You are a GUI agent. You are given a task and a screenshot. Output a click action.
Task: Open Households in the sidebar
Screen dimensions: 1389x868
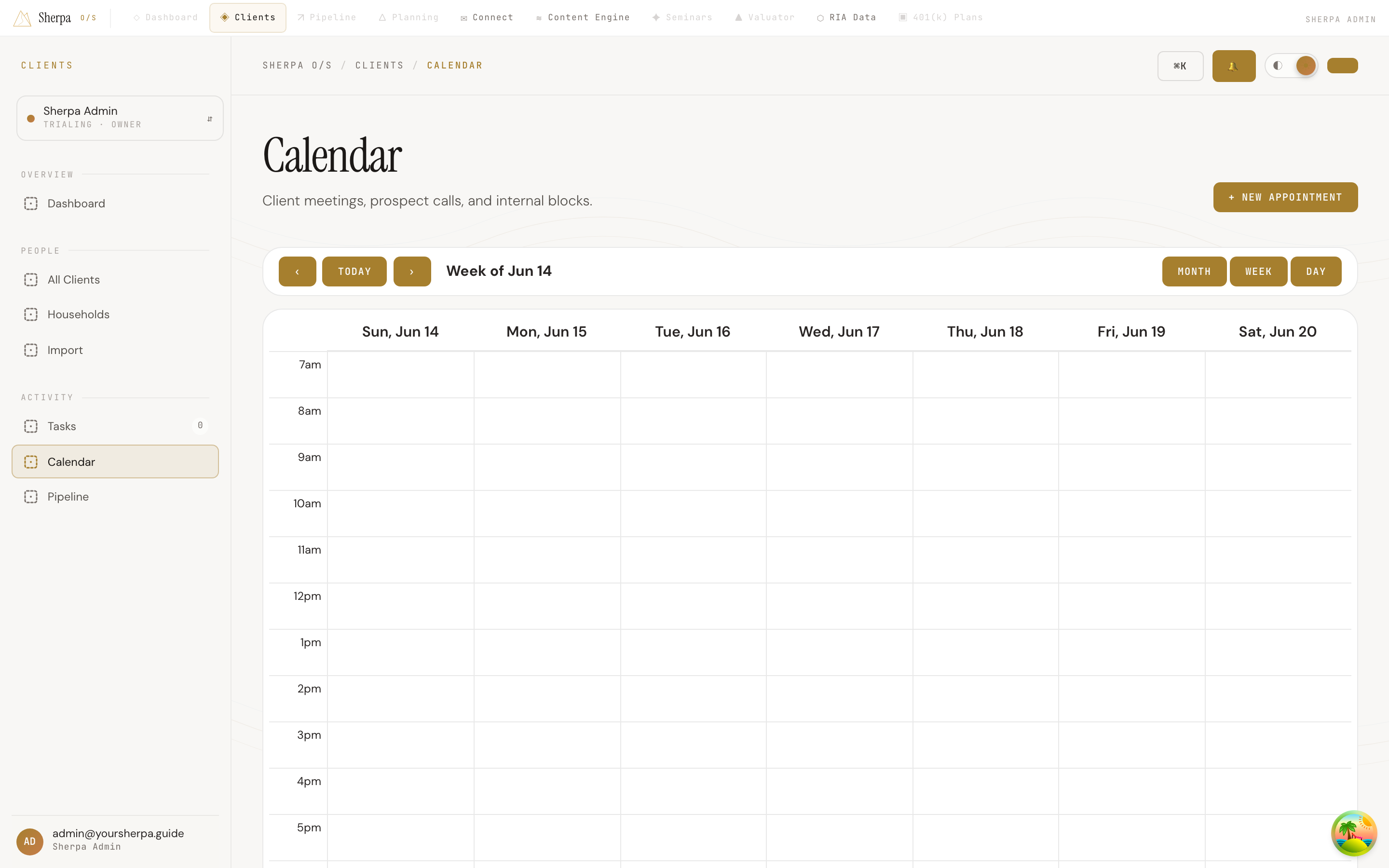point(115,314)
